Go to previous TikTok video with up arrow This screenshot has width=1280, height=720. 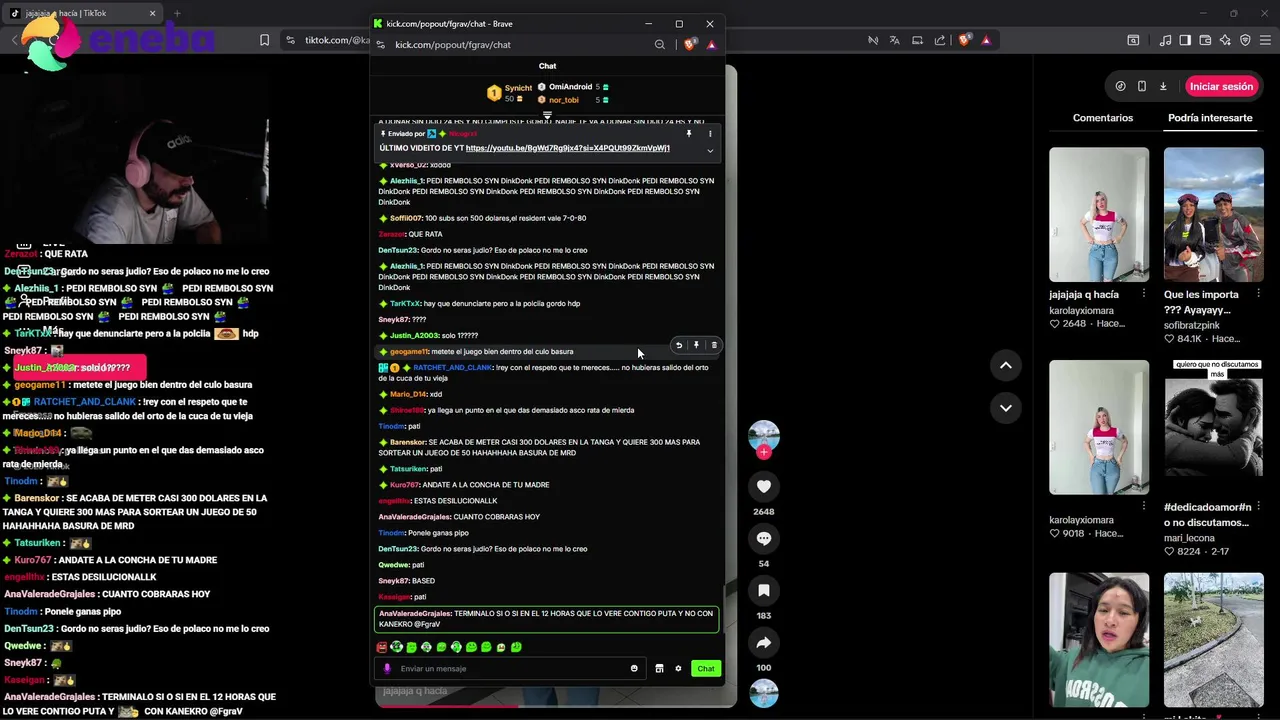tap(1006, 365)
